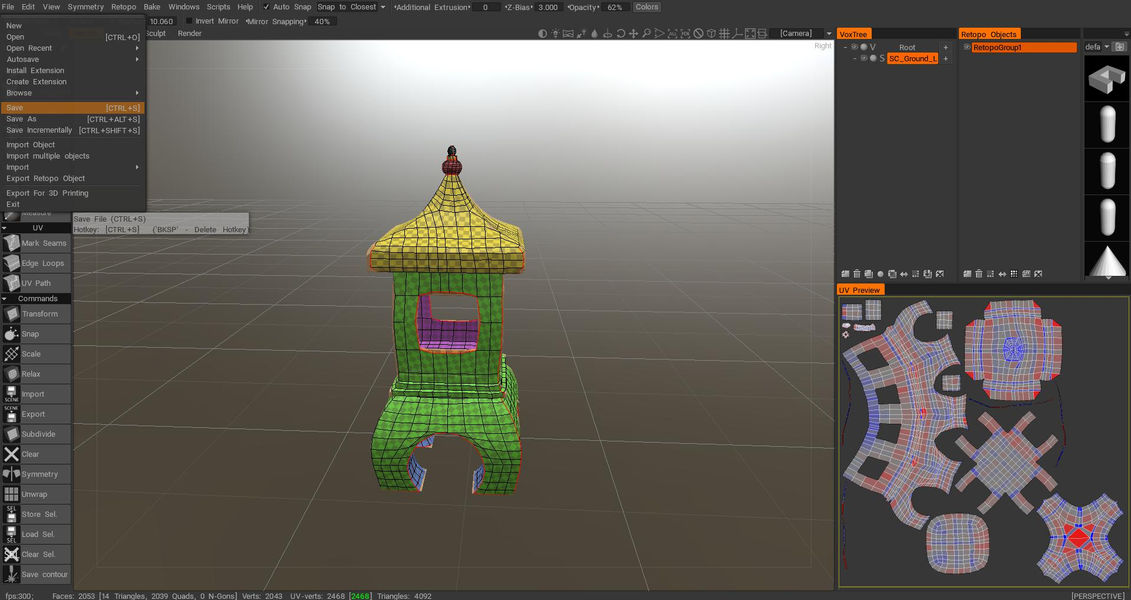
Task: Select the RetopoGroup1 item
Action: (x=1023, y=48)
